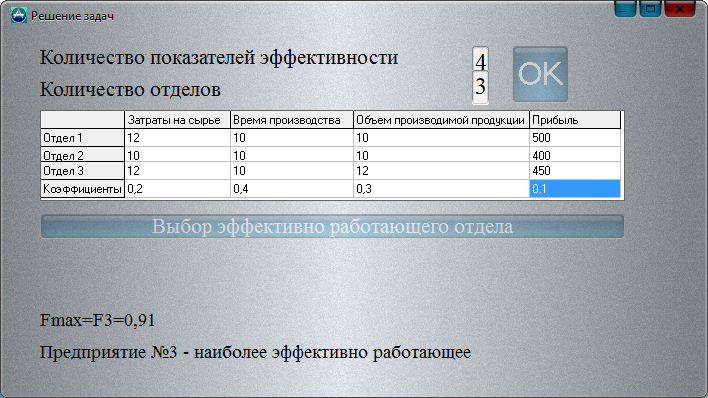Select row header 'Отдел 1'
The width and height of the screenshot is (708, 398).
tap(83, 138)
